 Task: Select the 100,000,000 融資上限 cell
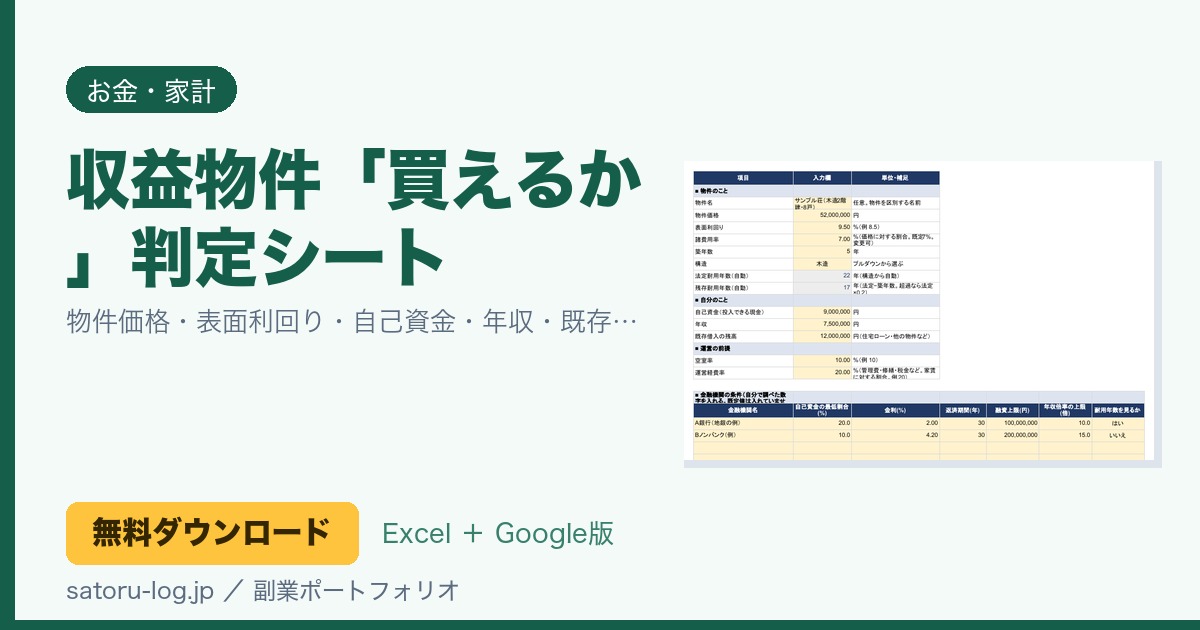click(1012, 423)
